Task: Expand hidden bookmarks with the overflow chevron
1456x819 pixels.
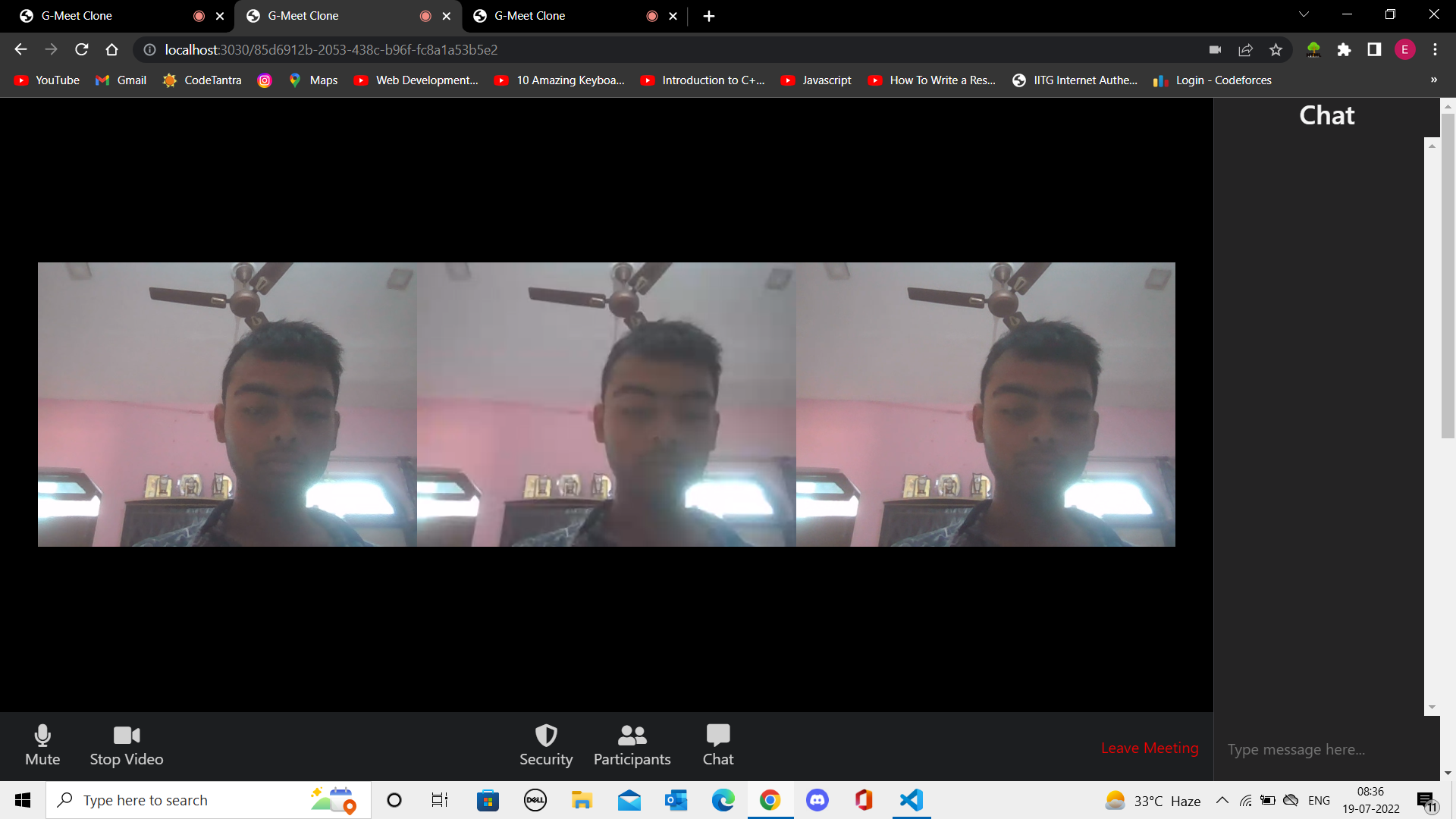Action: tap(1434, 80)
